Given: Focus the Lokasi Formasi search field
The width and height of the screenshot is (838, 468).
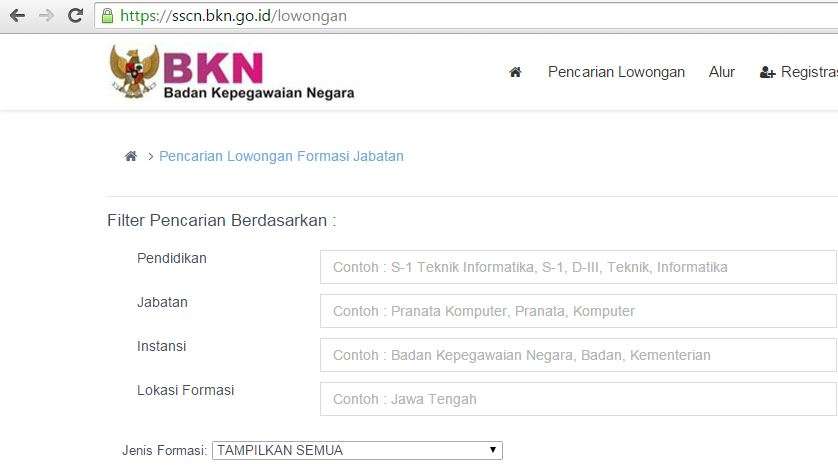Looking at the screenshot, I should [578, 399].
